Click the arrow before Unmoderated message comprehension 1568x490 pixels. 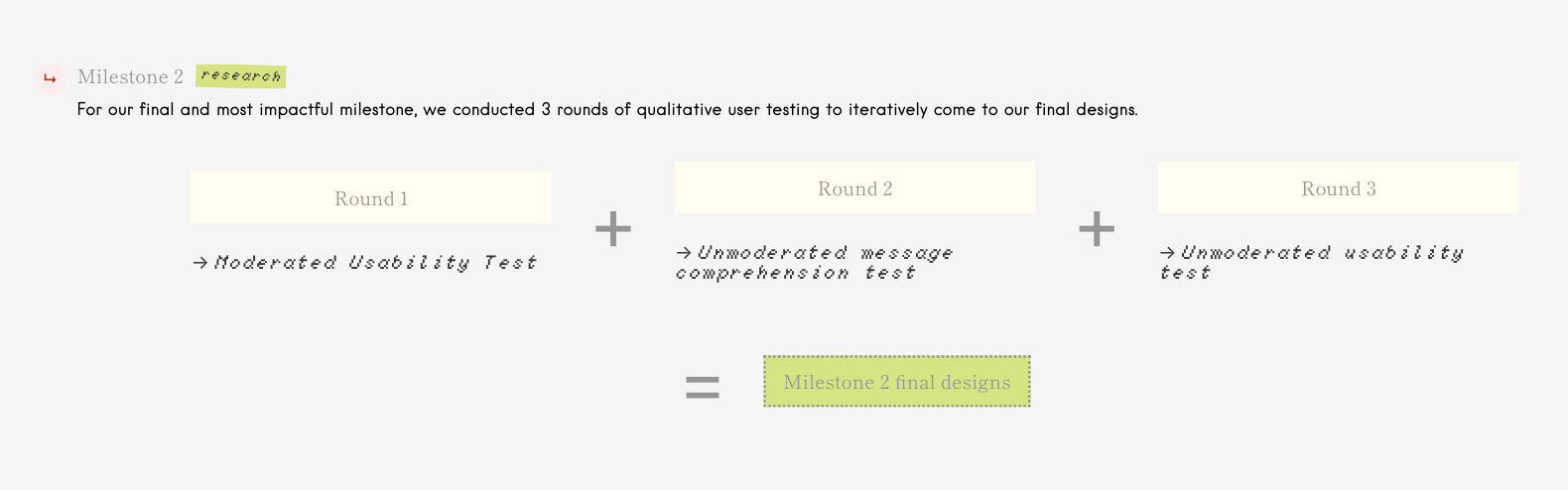click(684, 253)
